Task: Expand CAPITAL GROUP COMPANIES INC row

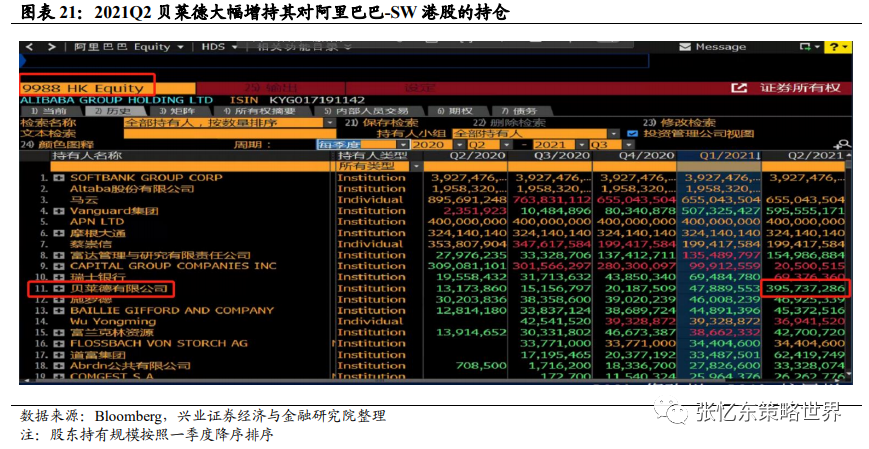Action: click(59, 266)
